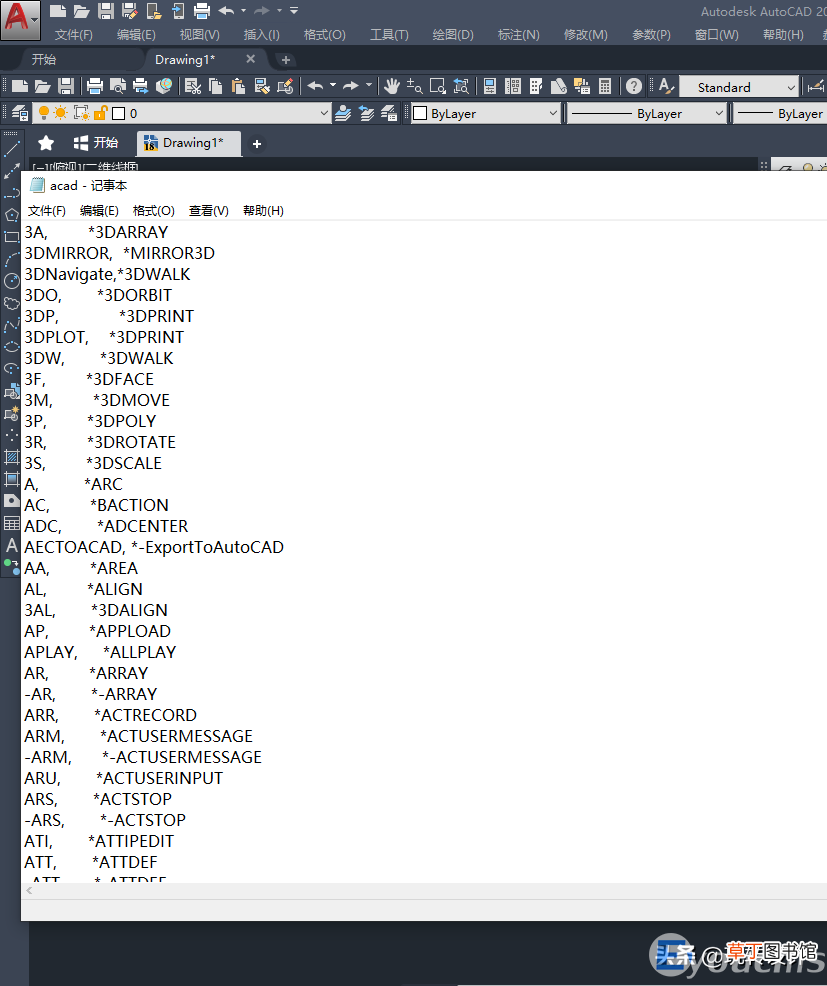Click Cut in the standard toolbar

[x=193, y=86]
